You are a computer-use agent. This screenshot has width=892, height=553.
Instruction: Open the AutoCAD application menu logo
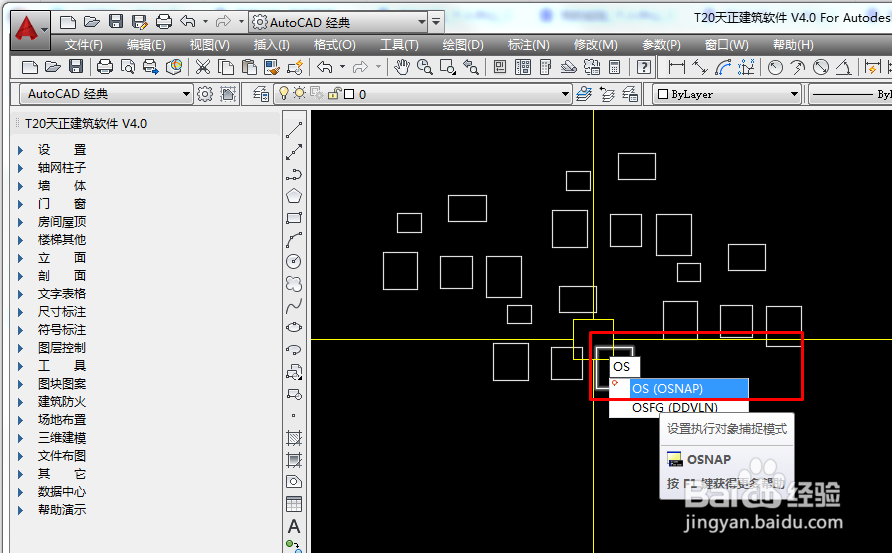tap(30, 28)
